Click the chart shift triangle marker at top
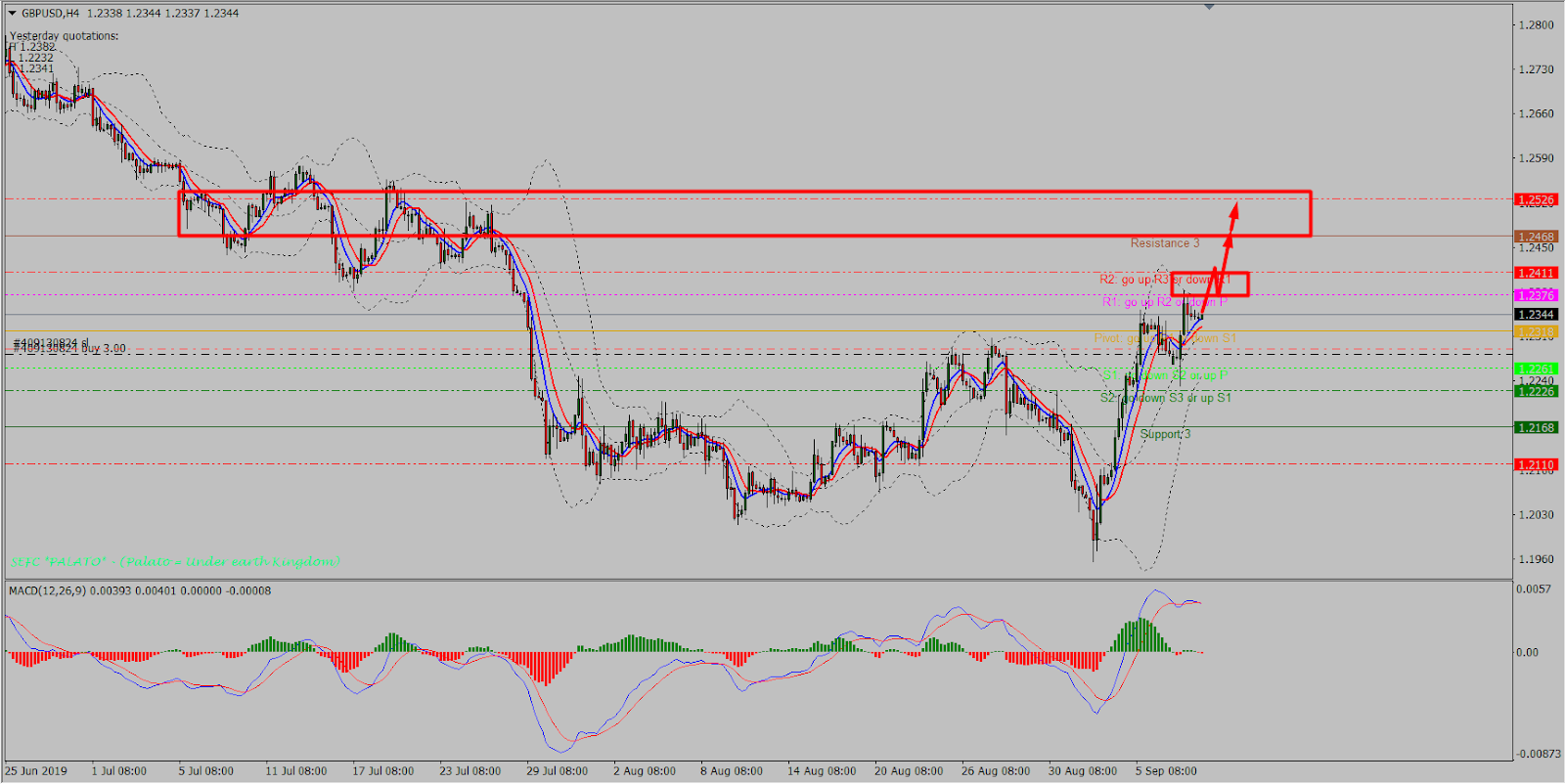Screen dimensions: 1565x784 (x=1209, y=7)
